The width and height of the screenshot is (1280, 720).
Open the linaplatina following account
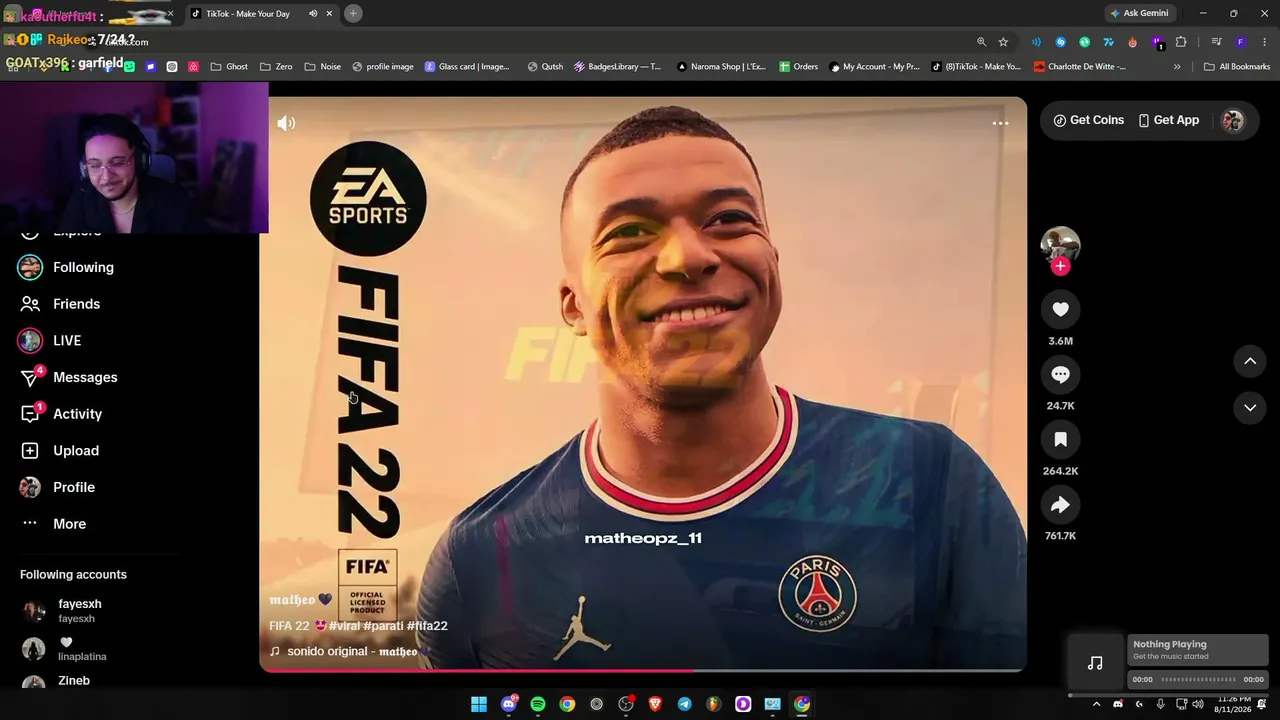[x=64, y=649]
